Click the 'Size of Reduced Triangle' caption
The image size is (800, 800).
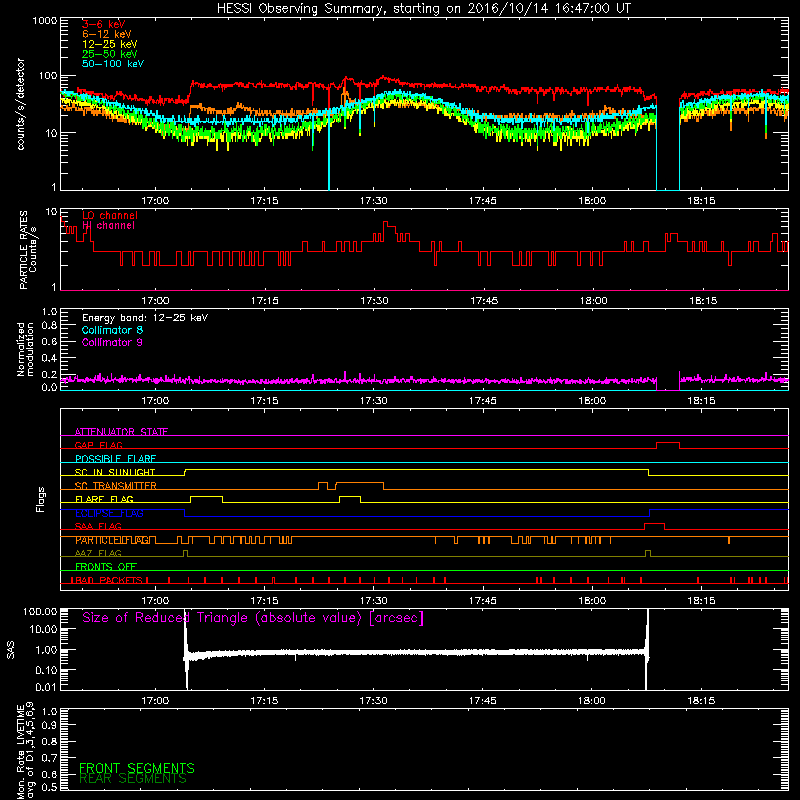tap(253, 618)
